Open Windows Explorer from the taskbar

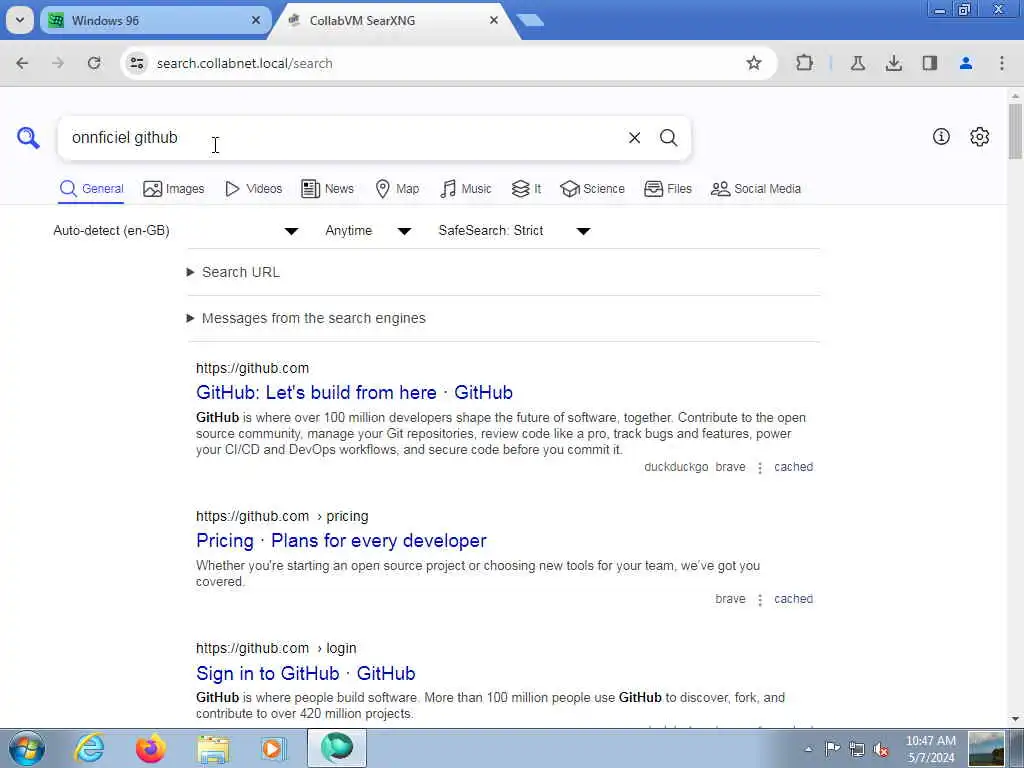pos(213,749)
